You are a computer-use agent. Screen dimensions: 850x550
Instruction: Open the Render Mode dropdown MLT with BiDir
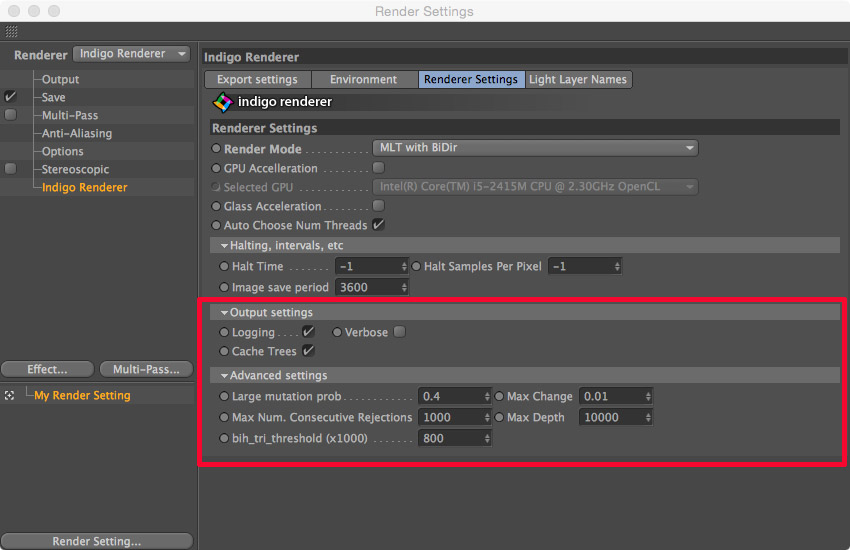pyautogui.click(x=535, y=148)
